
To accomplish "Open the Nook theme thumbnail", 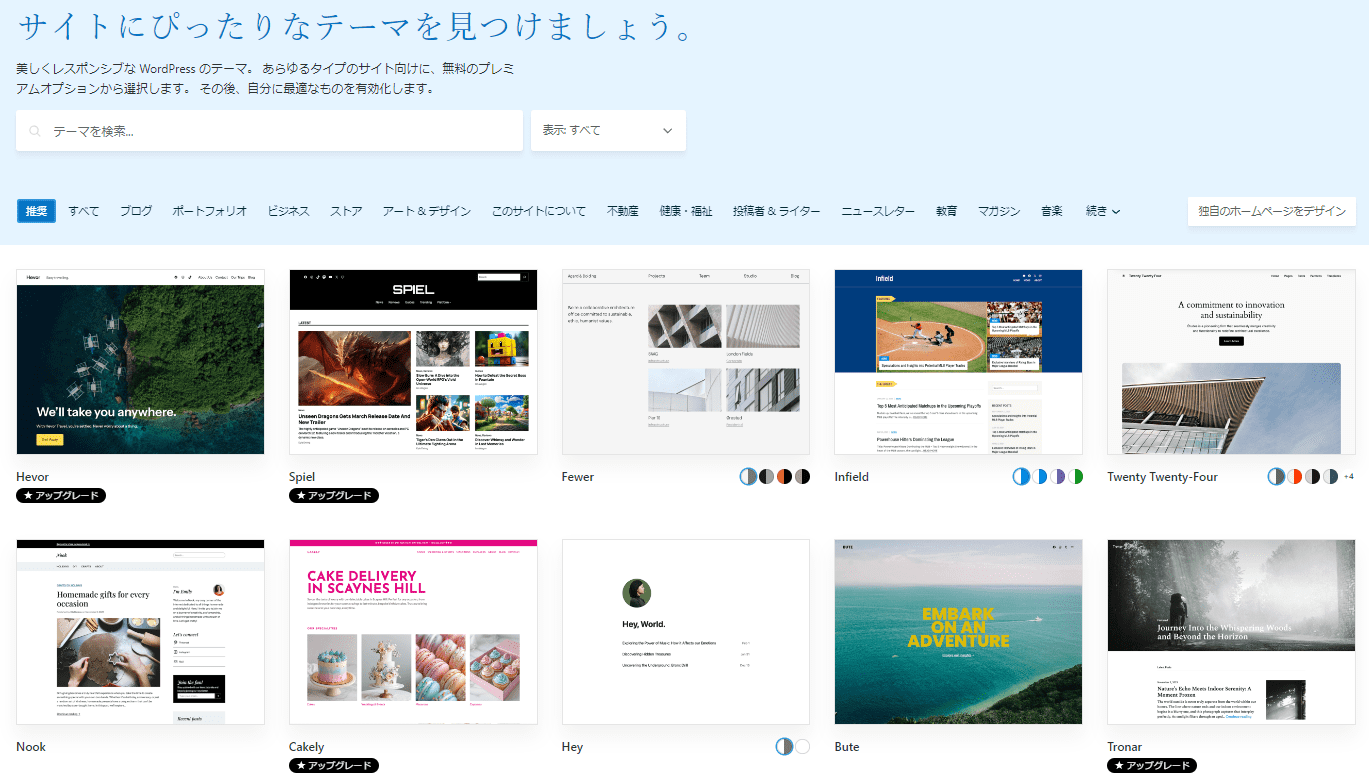I will tap(140, 632).
